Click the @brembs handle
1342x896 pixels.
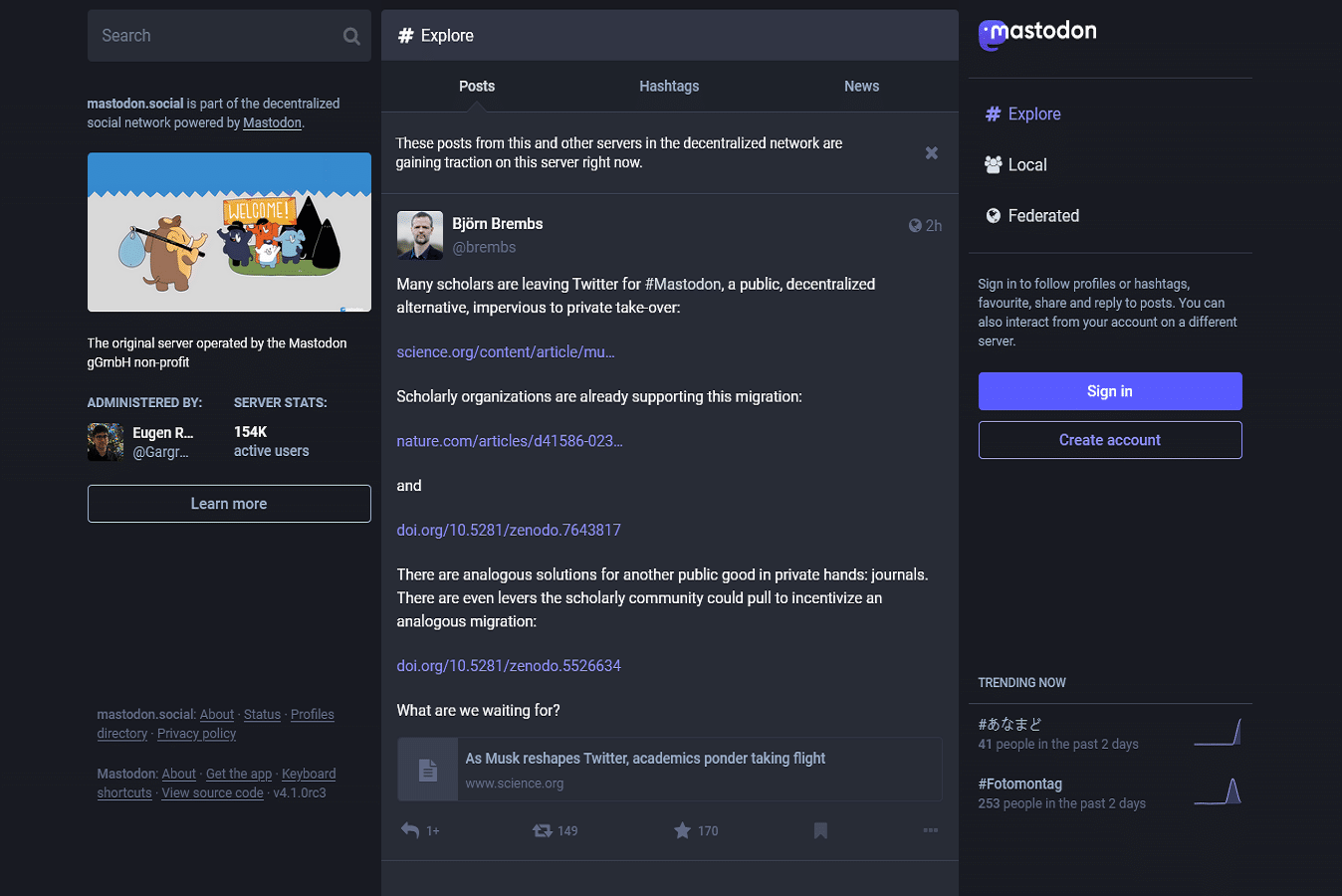(484, 248)
